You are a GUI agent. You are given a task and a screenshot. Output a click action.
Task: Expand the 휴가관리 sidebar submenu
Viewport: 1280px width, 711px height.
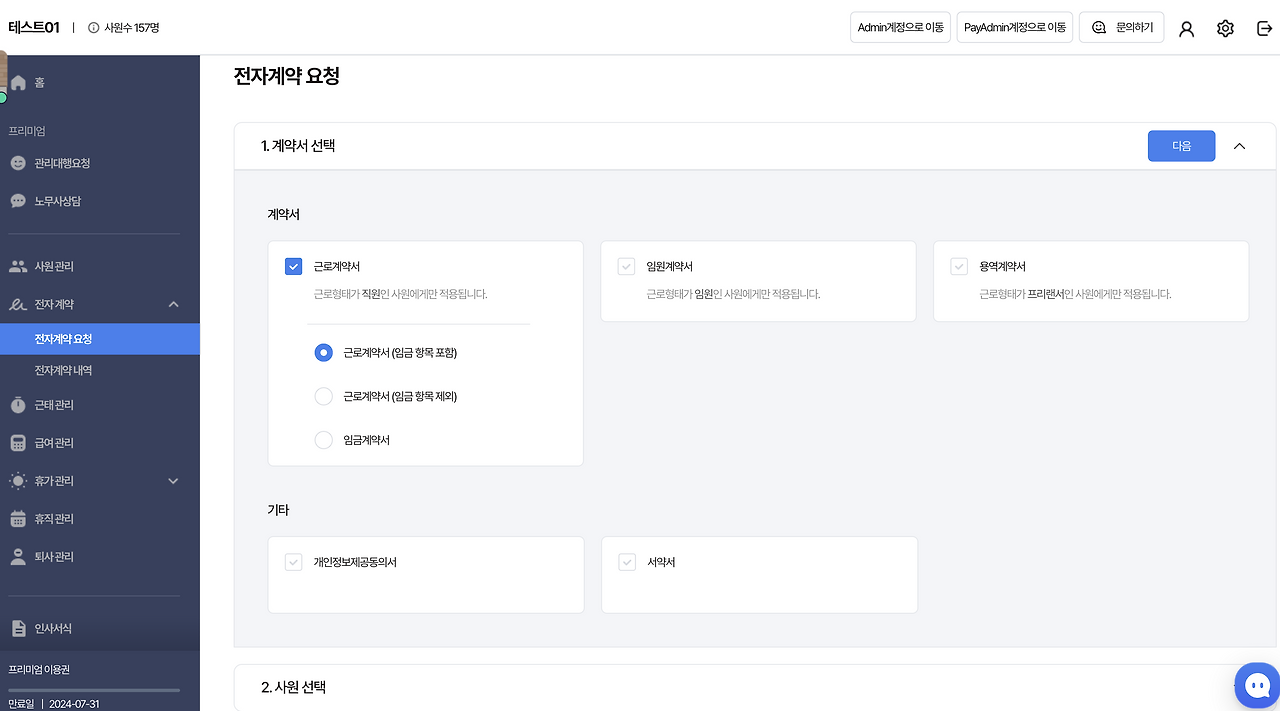pos(172,481)
